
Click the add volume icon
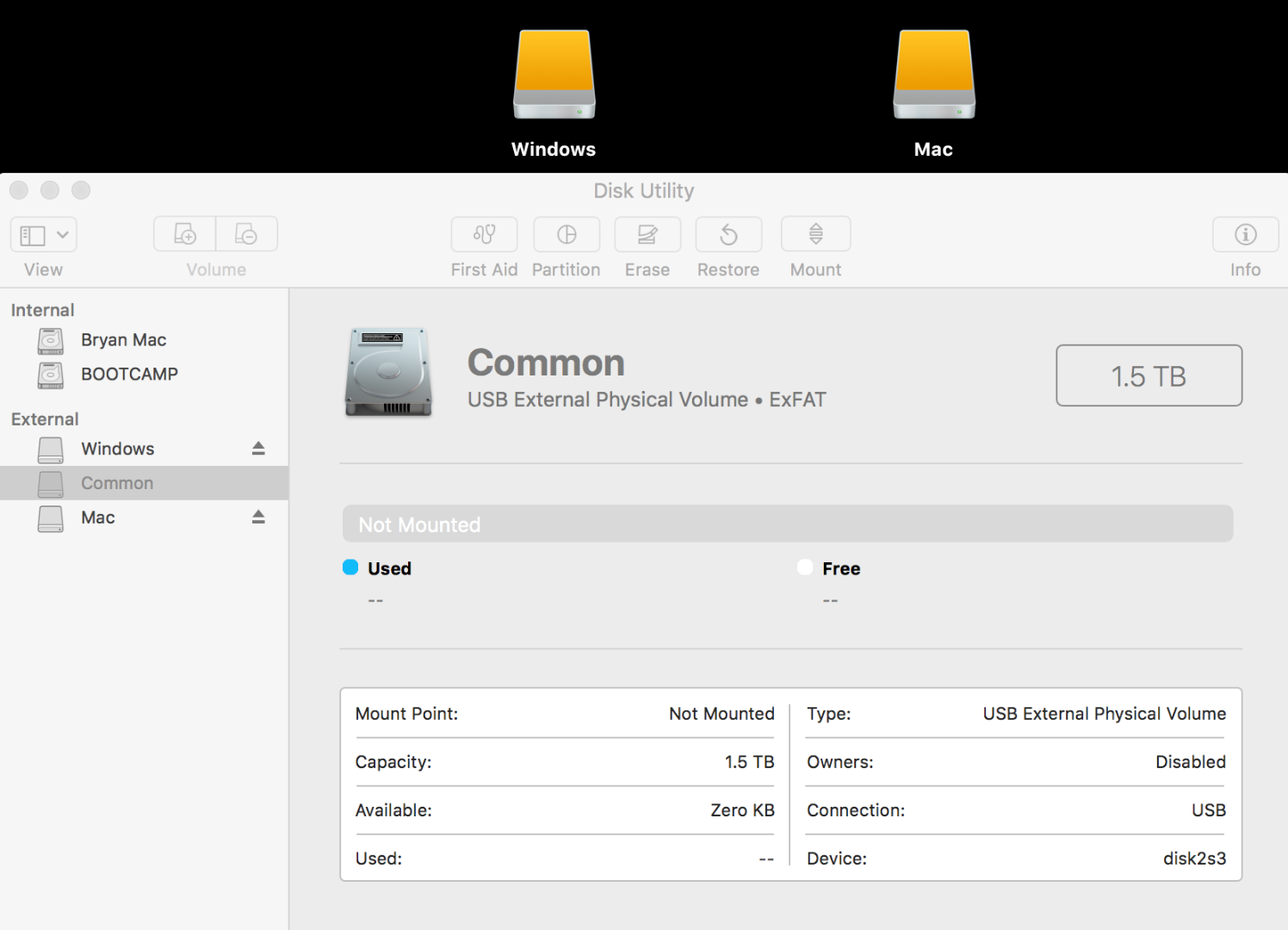coord(185,234)
